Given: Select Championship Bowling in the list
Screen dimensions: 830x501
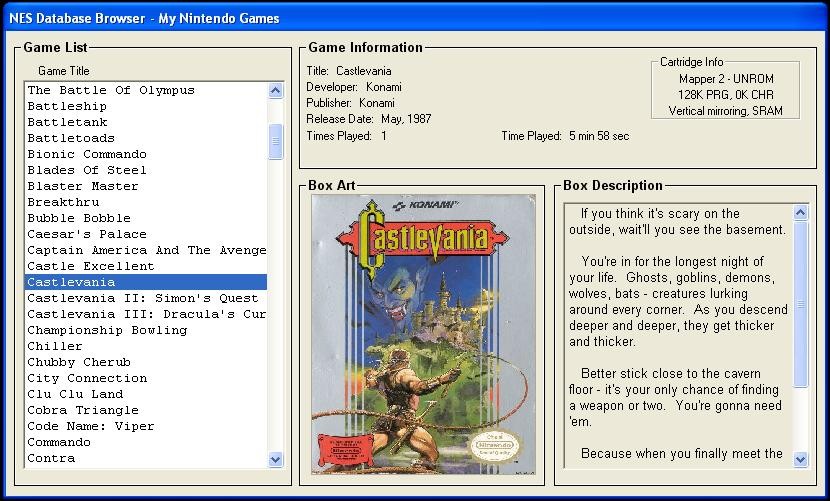Looking at the screenshot, I should point(146,330).
